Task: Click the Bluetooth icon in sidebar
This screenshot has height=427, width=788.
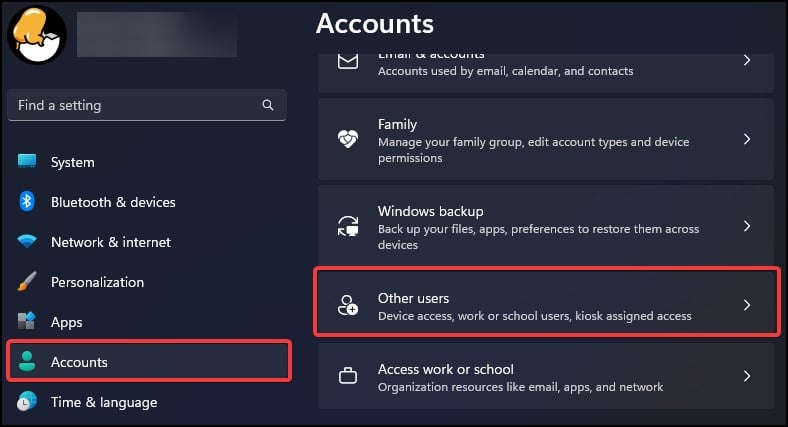Action: coord(27,202)
